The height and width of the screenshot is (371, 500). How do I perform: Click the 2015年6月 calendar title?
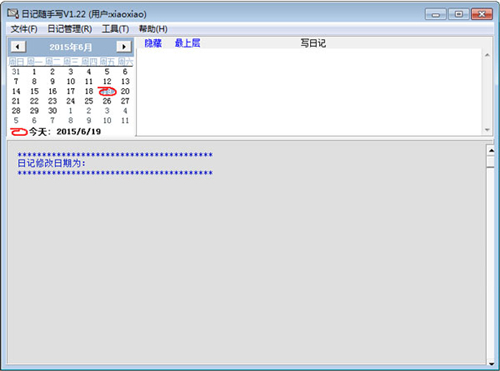pos(71,47)
